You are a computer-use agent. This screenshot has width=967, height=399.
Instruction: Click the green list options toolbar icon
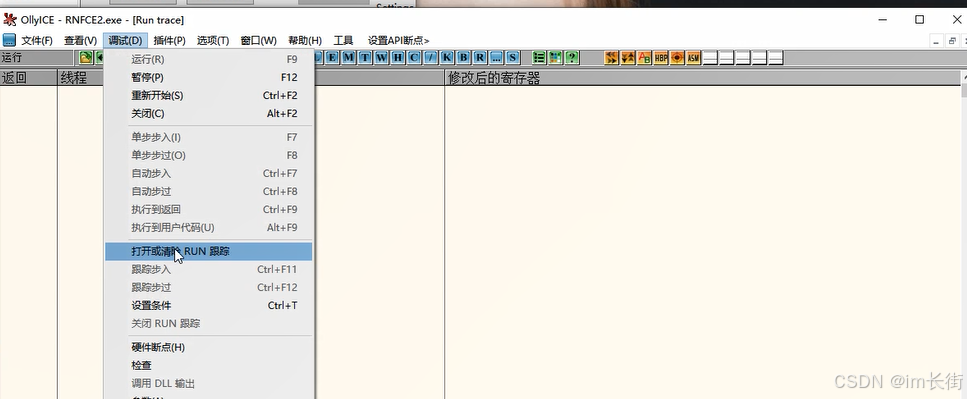pos(539,58)
